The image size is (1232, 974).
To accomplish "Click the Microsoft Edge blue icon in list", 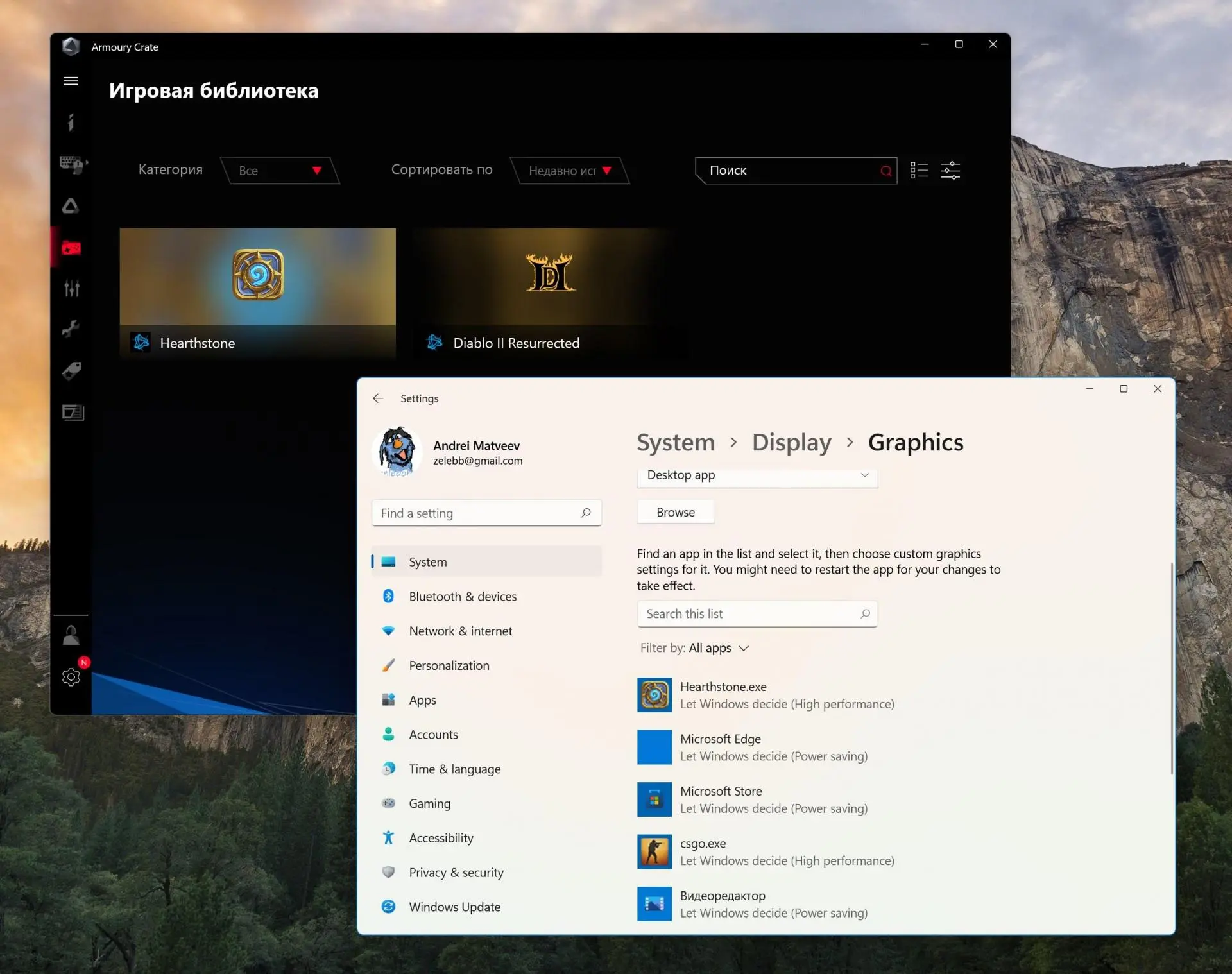I will tap(654, 747).
